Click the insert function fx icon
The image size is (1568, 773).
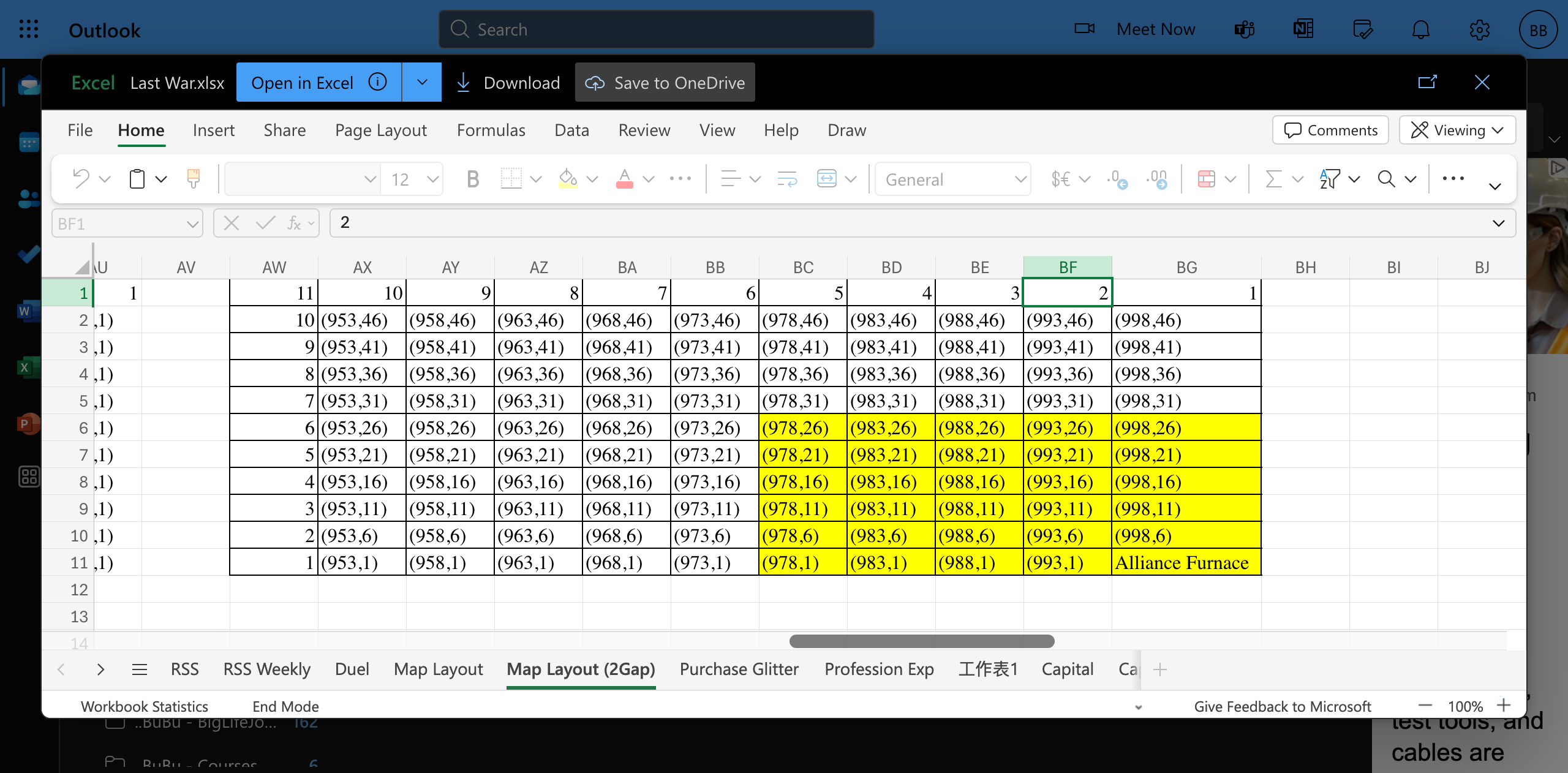(x=295, y=223)
